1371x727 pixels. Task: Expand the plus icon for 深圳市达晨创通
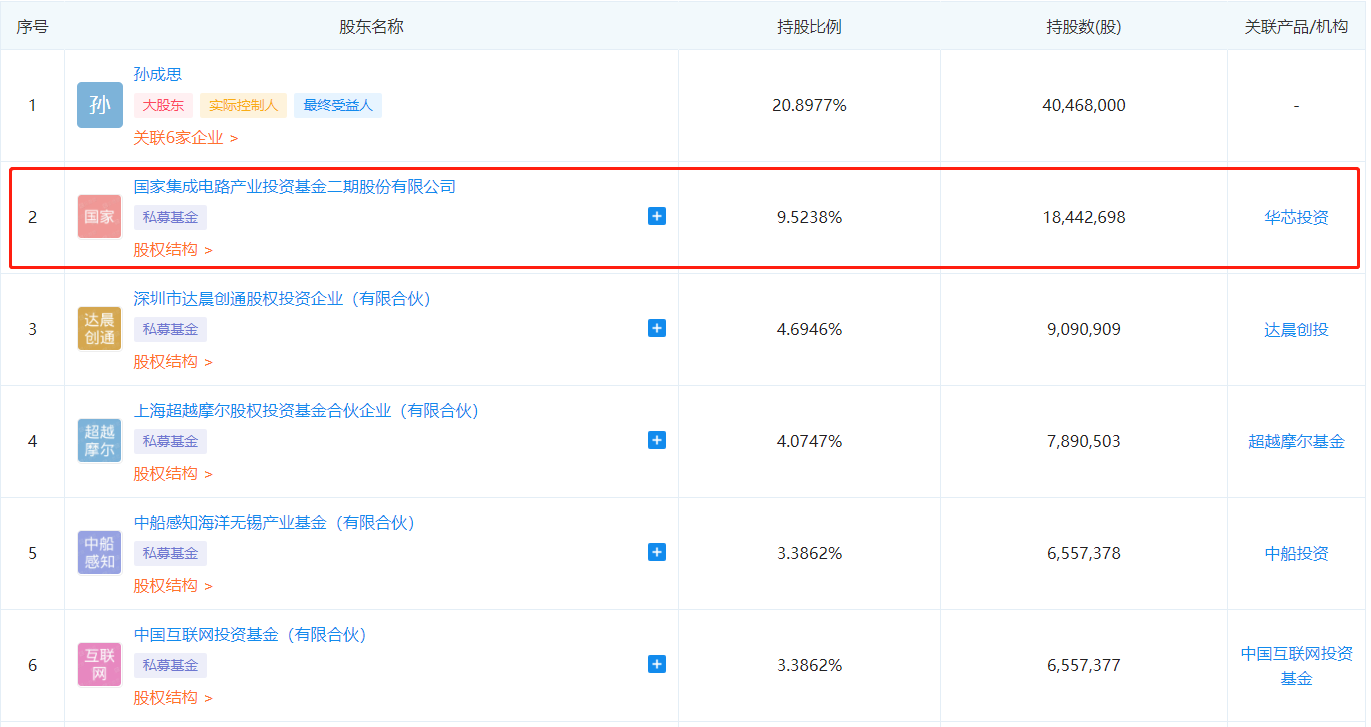(x=657, y=328)
